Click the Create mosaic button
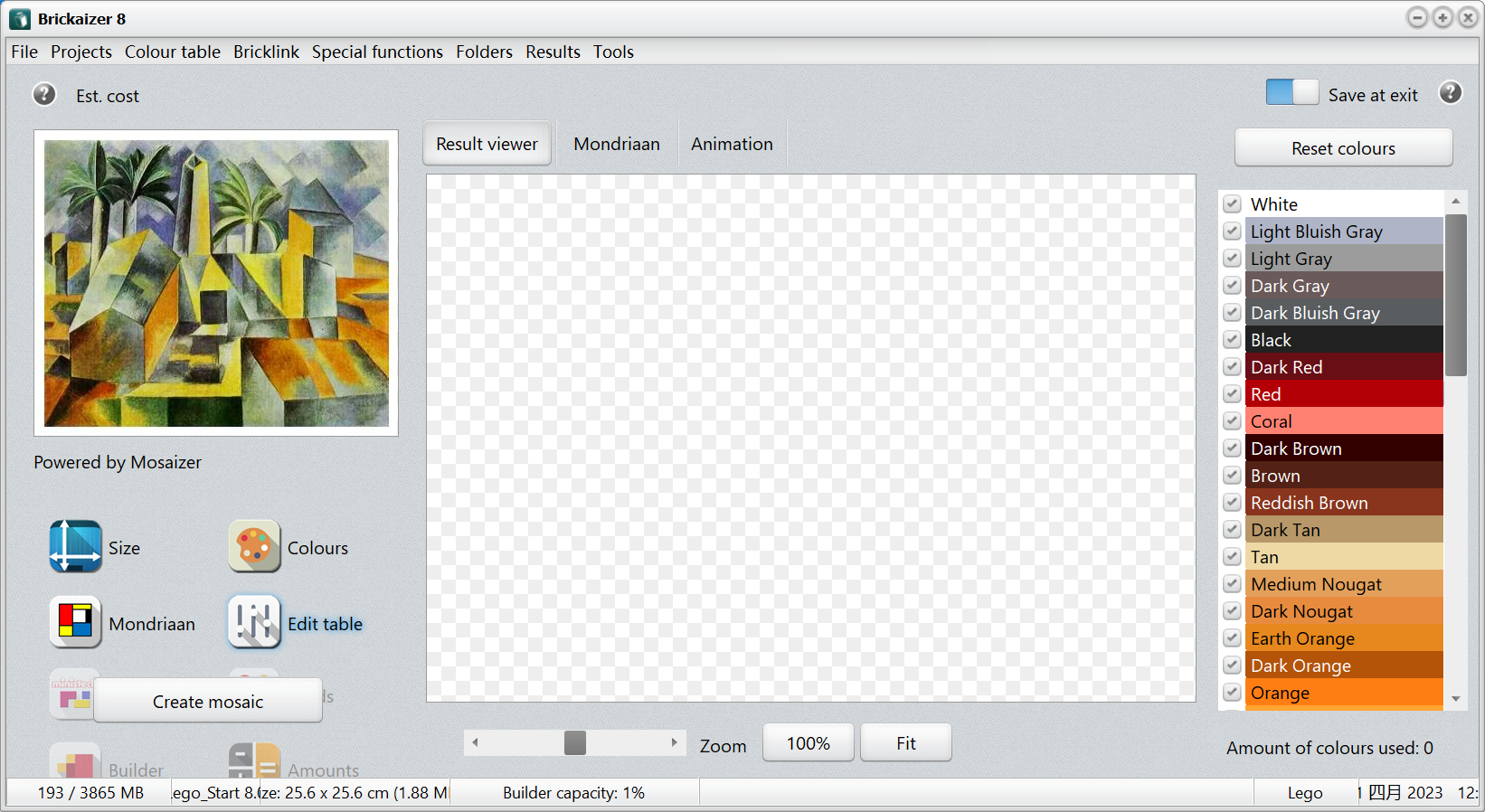 208,701
